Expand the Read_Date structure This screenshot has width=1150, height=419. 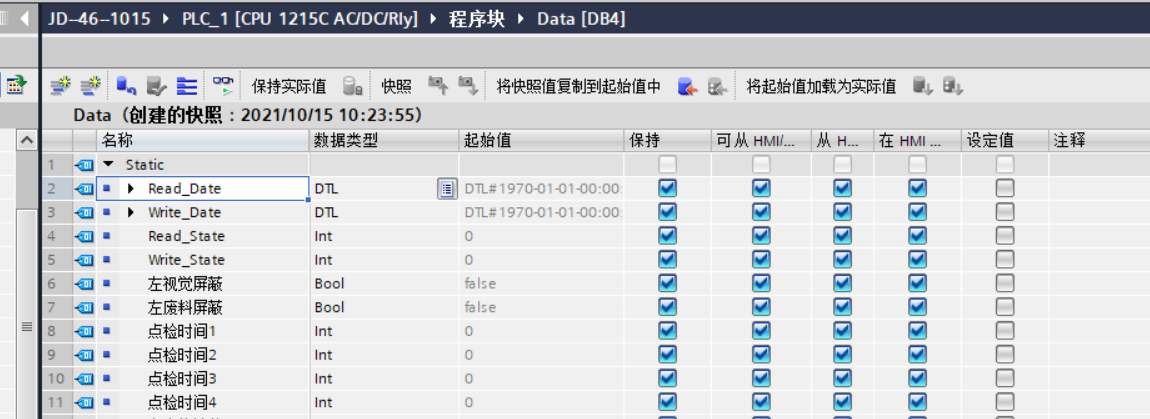(130, 188)
